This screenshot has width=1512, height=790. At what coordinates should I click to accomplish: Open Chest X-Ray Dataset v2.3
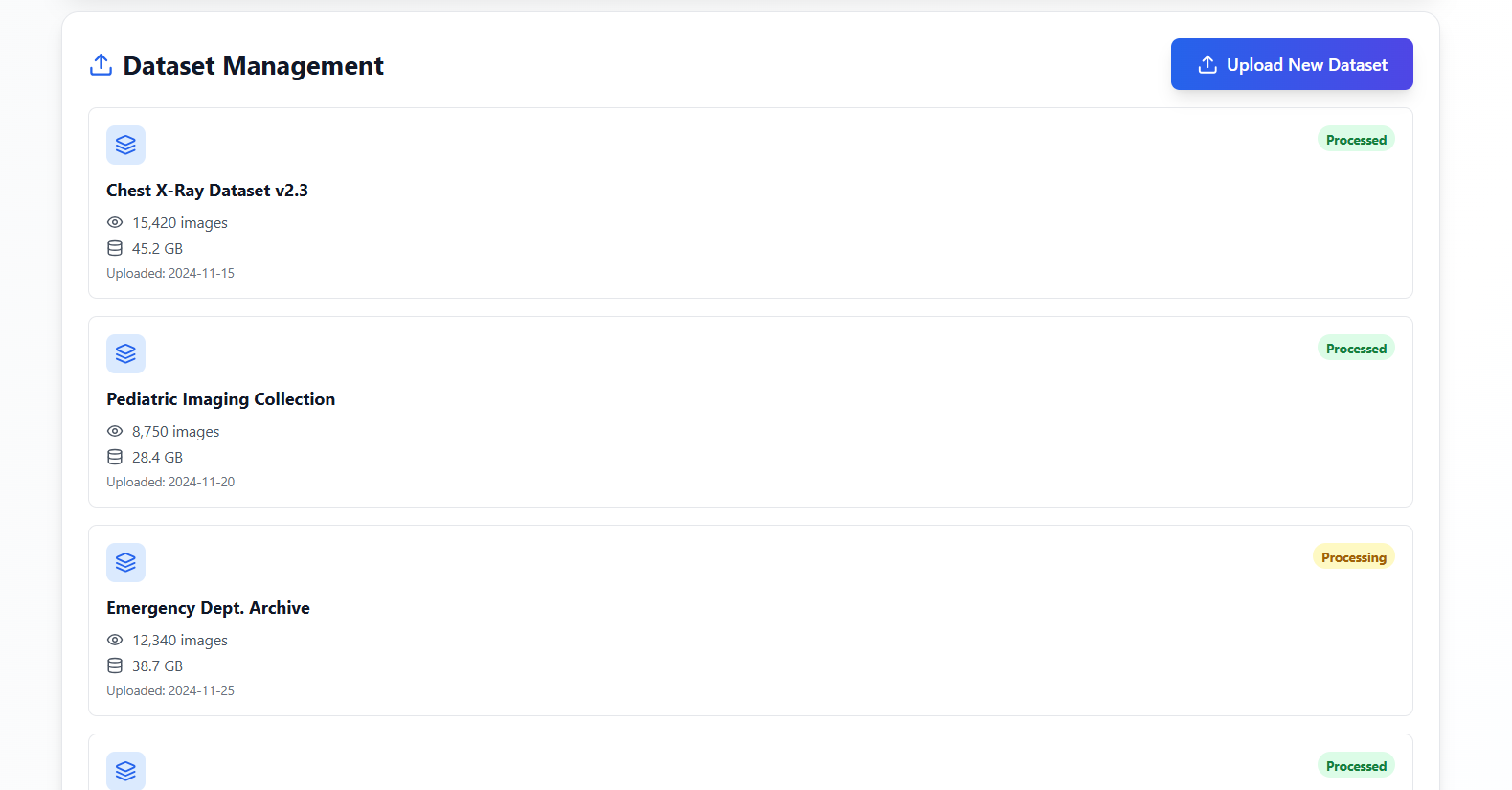(207, 190)
